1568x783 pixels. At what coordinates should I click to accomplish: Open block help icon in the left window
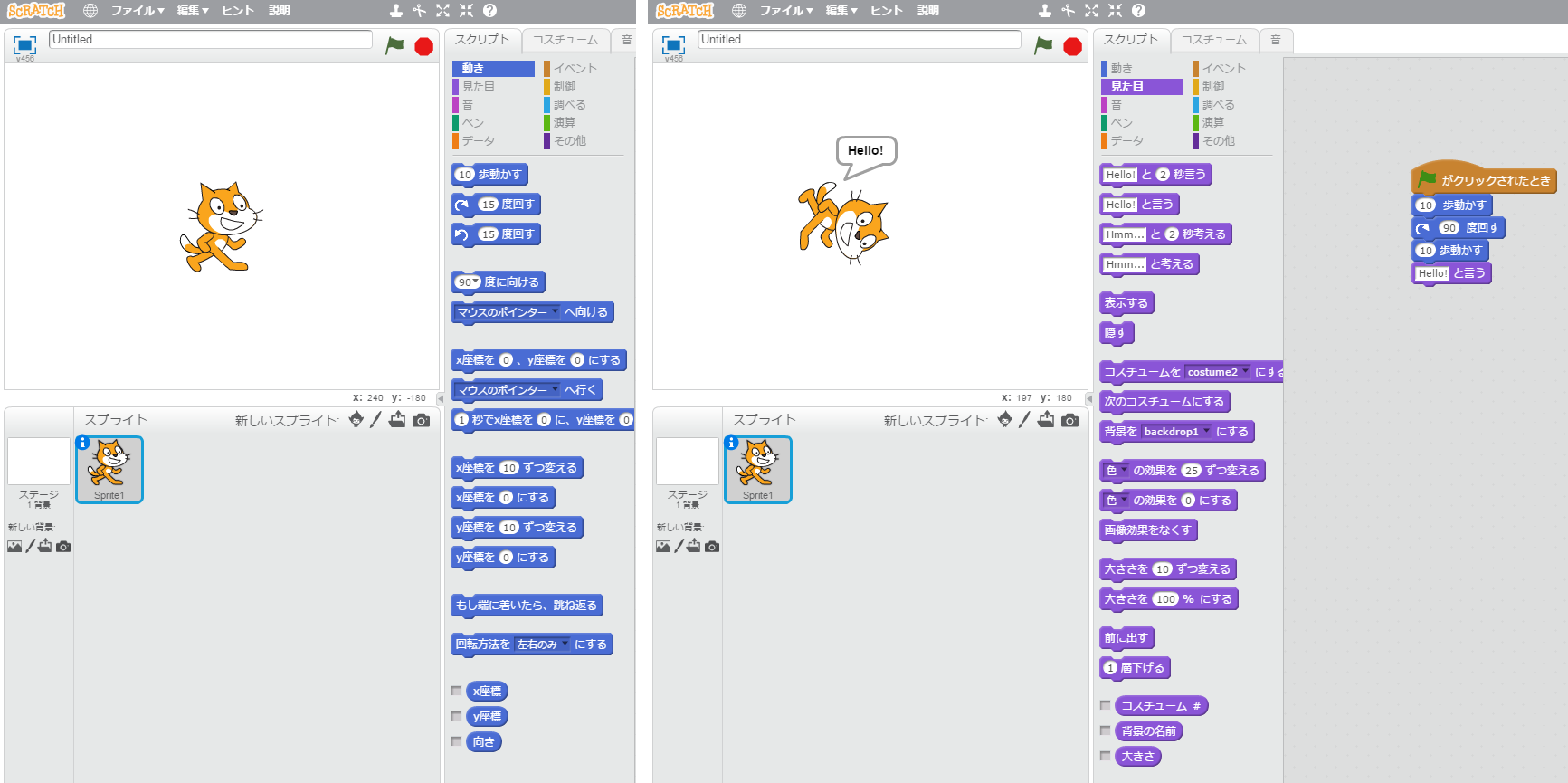pos(489,11)
